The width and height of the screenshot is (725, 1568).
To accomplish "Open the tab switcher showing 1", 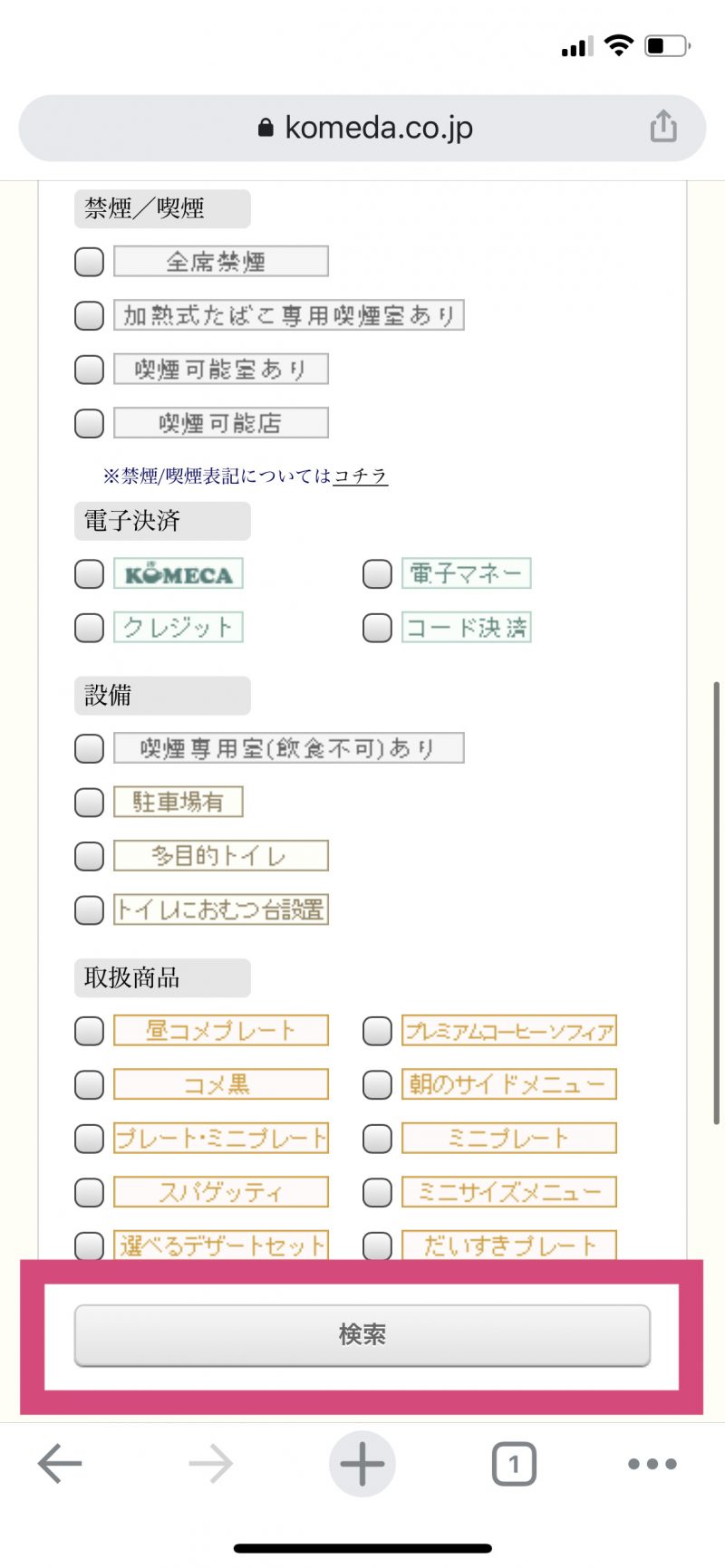I will coord(514,1461).
